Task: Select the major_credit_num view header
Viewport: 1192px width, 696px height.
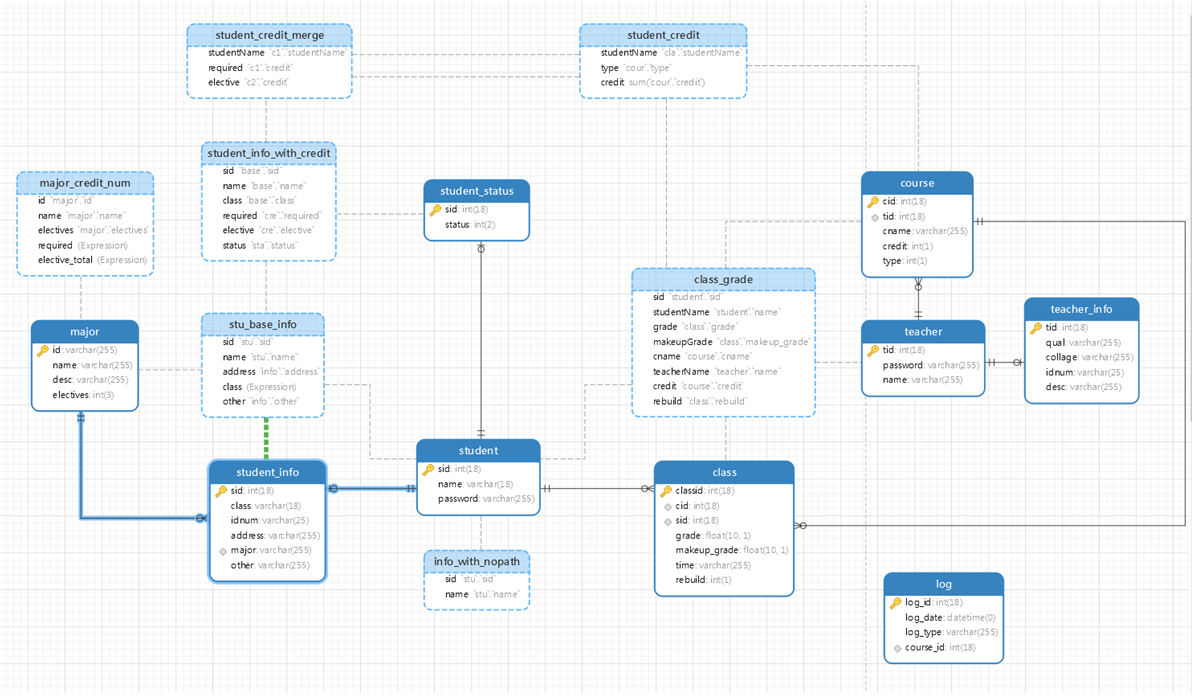Action: (85, 183)
